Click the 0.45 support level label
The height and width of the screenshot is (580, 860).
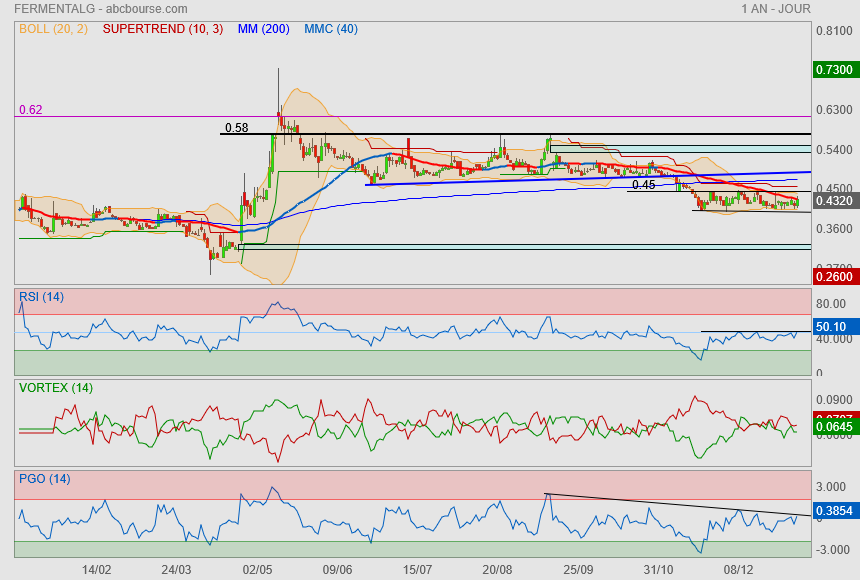[643, 185]
